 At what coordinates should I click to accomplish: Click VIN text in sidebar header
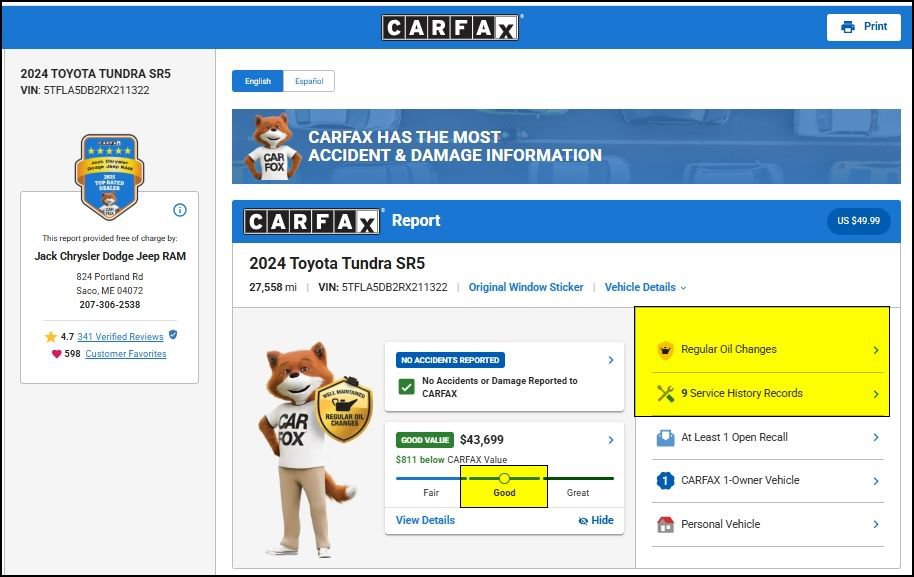[85, 90]
